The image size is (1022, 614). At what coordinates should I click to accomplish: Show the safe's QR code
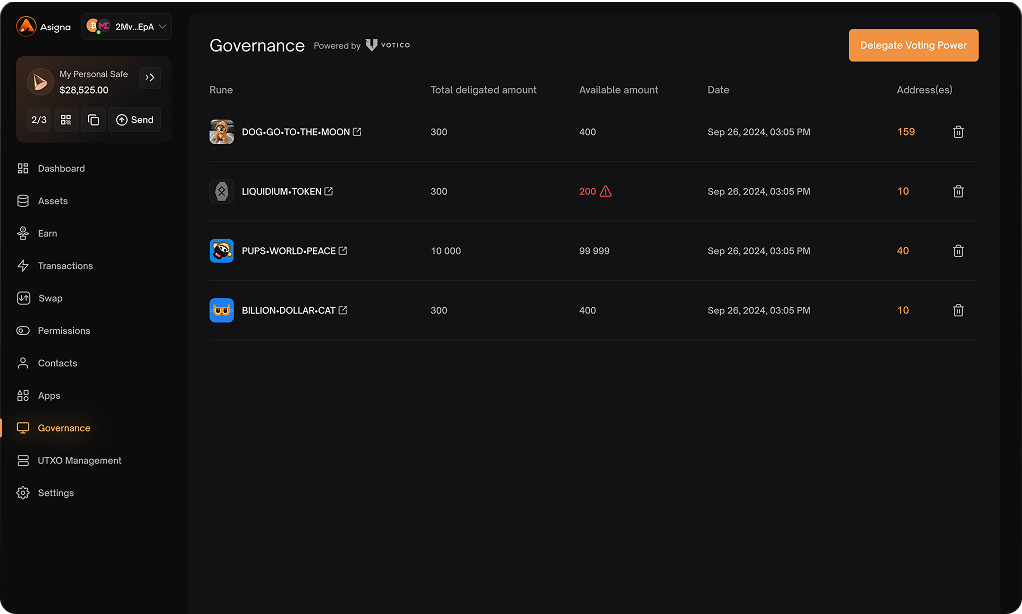click(66, 120)
